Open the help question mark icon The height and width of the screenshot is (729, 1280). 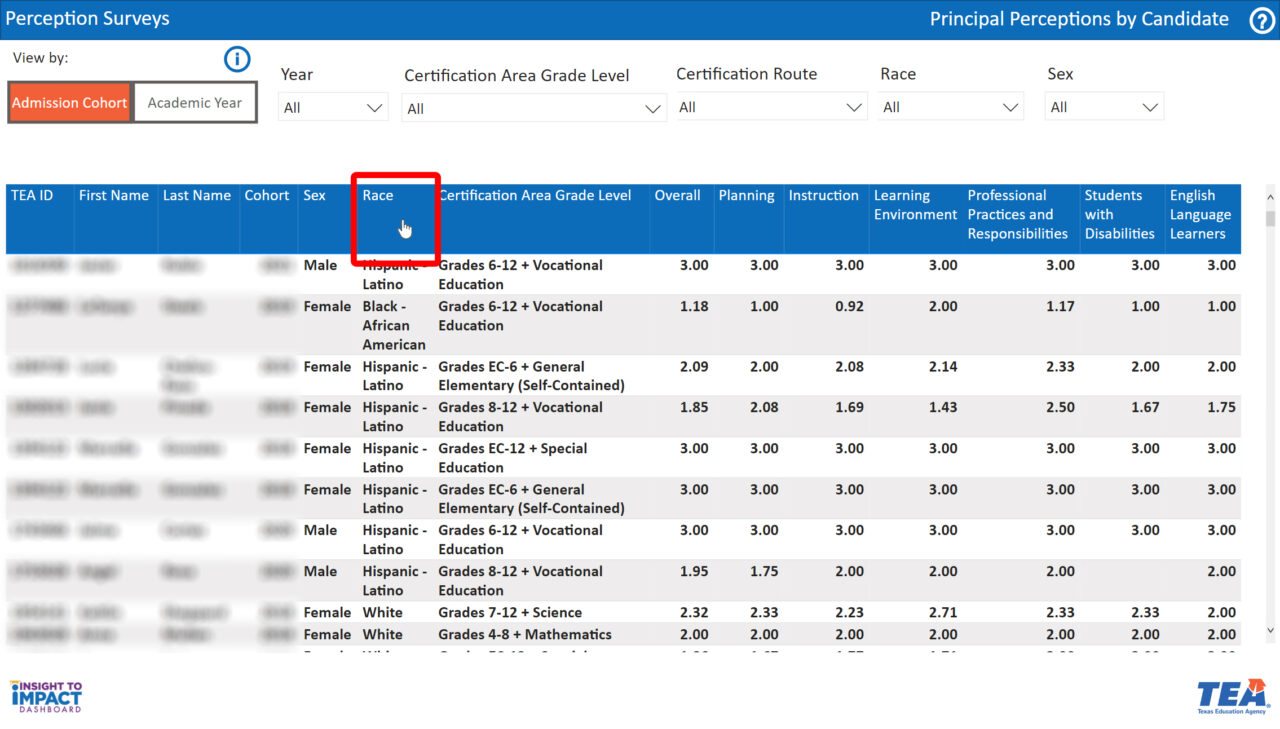1262,20
